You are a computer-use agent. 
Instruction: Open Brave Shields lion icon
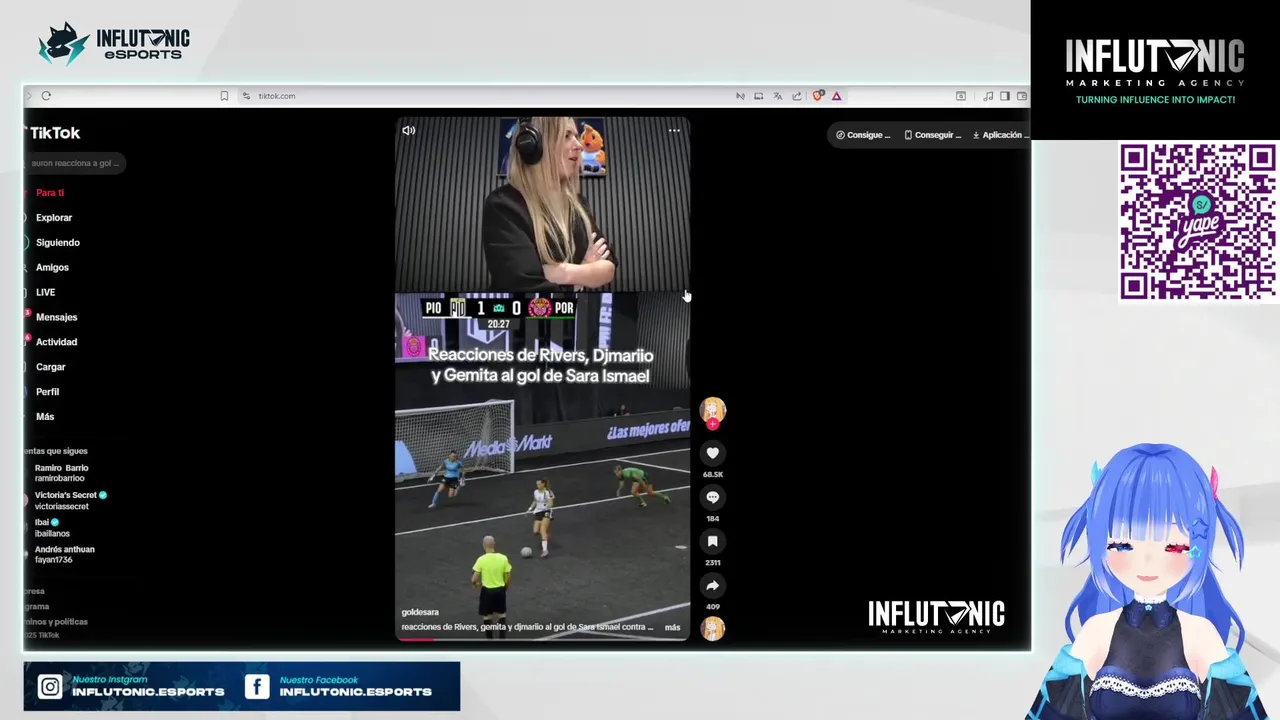coord(818,96)
